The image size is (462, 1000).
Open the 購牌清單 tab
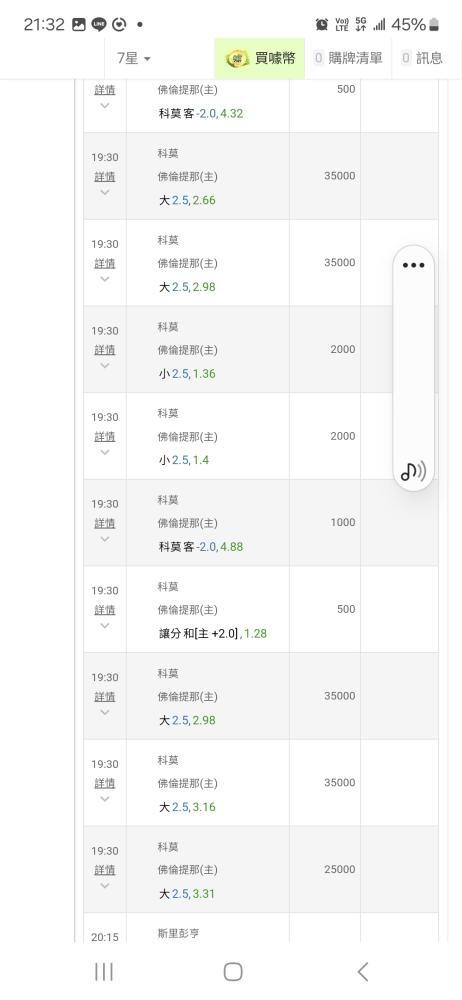[x=348, y=58]
